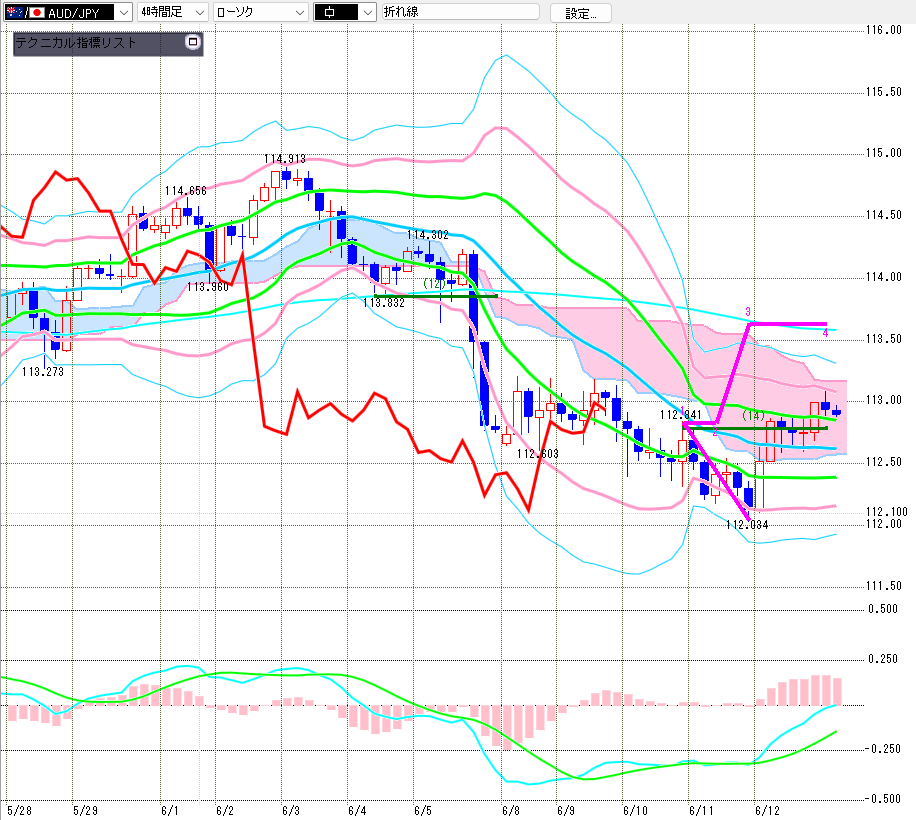Click the 6/9 date label
Viewport: 916px width, 820px height.
[x=566, y=811]
